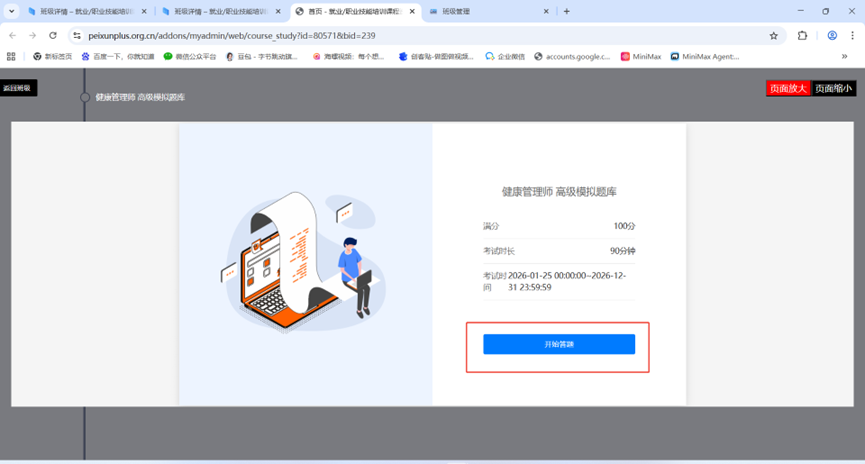The image size is (865, 464).
Task: Open the MiniMax bookmark
Action: (640, 57)
